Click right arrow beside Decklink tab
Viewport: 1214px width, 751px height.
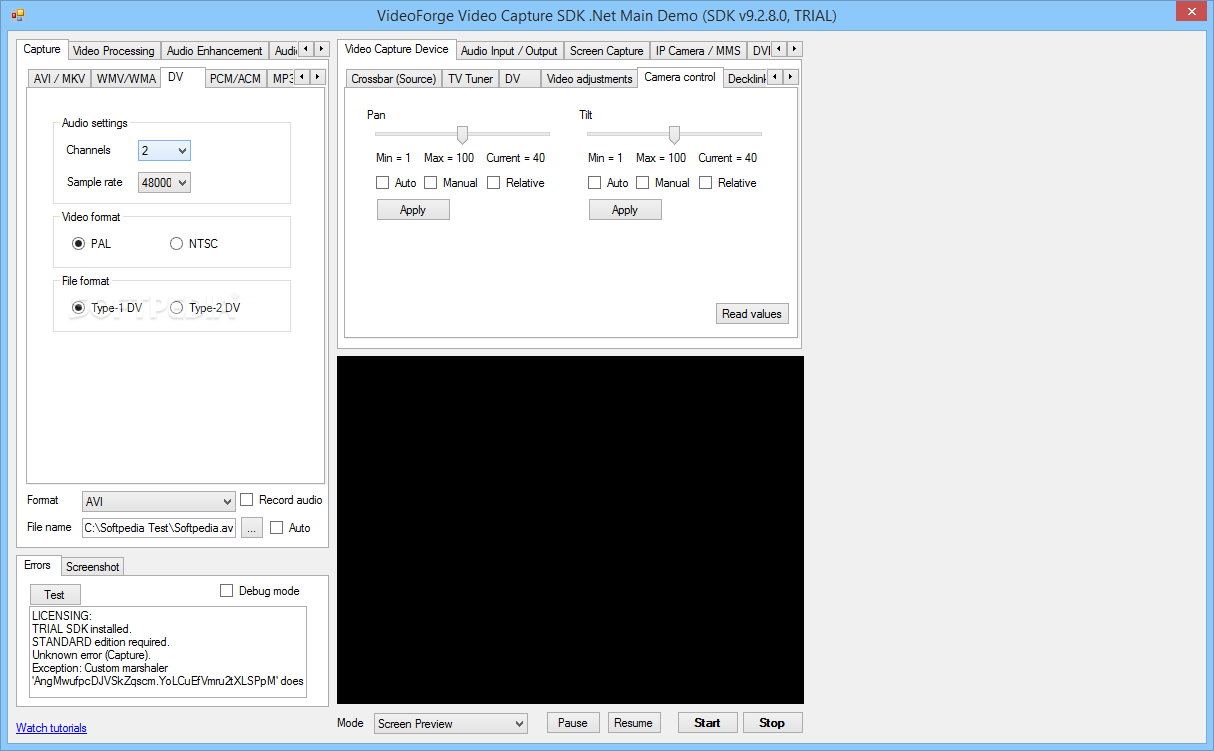coord(790,76)
